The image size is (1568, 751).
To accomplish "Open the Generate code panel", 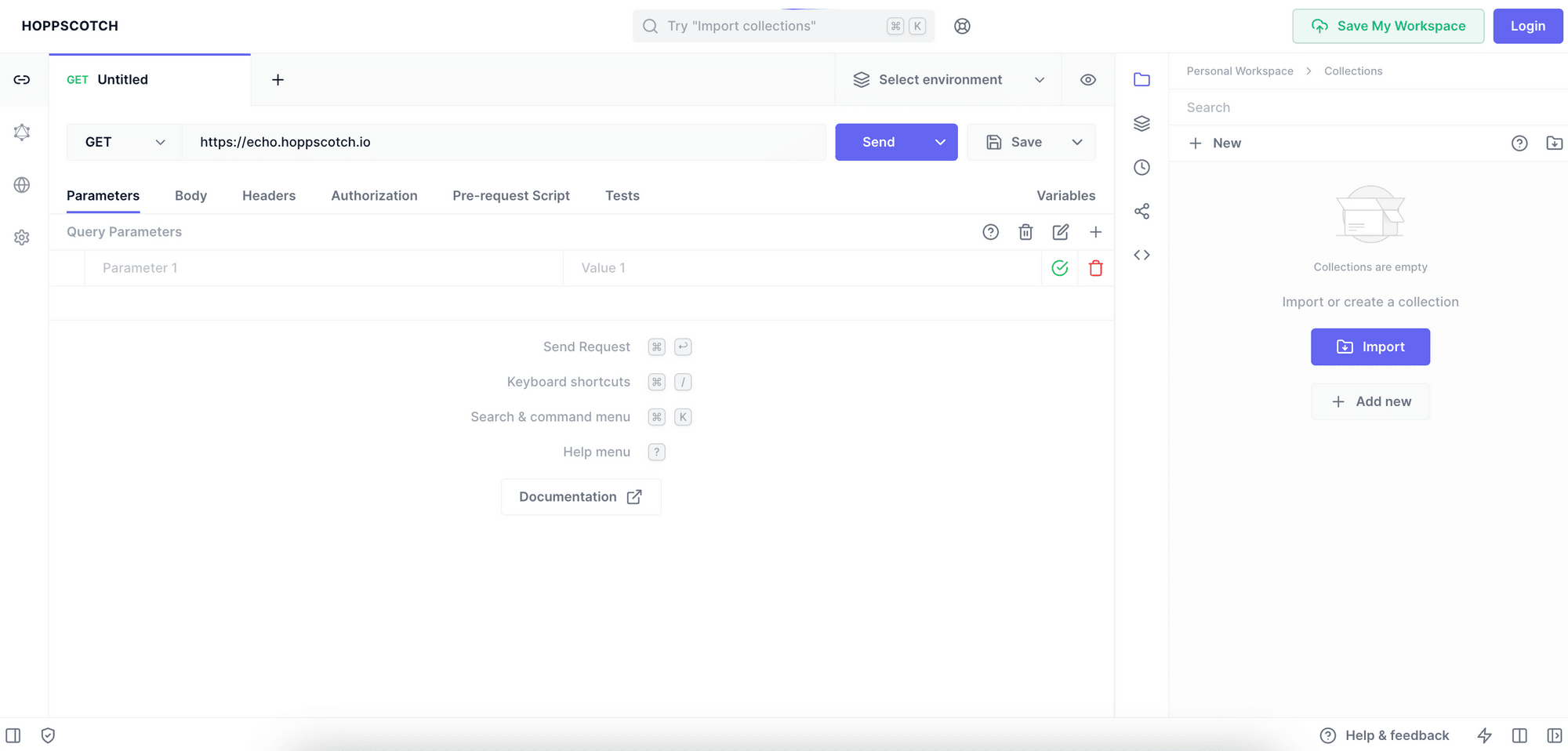I will point(1142,255).
